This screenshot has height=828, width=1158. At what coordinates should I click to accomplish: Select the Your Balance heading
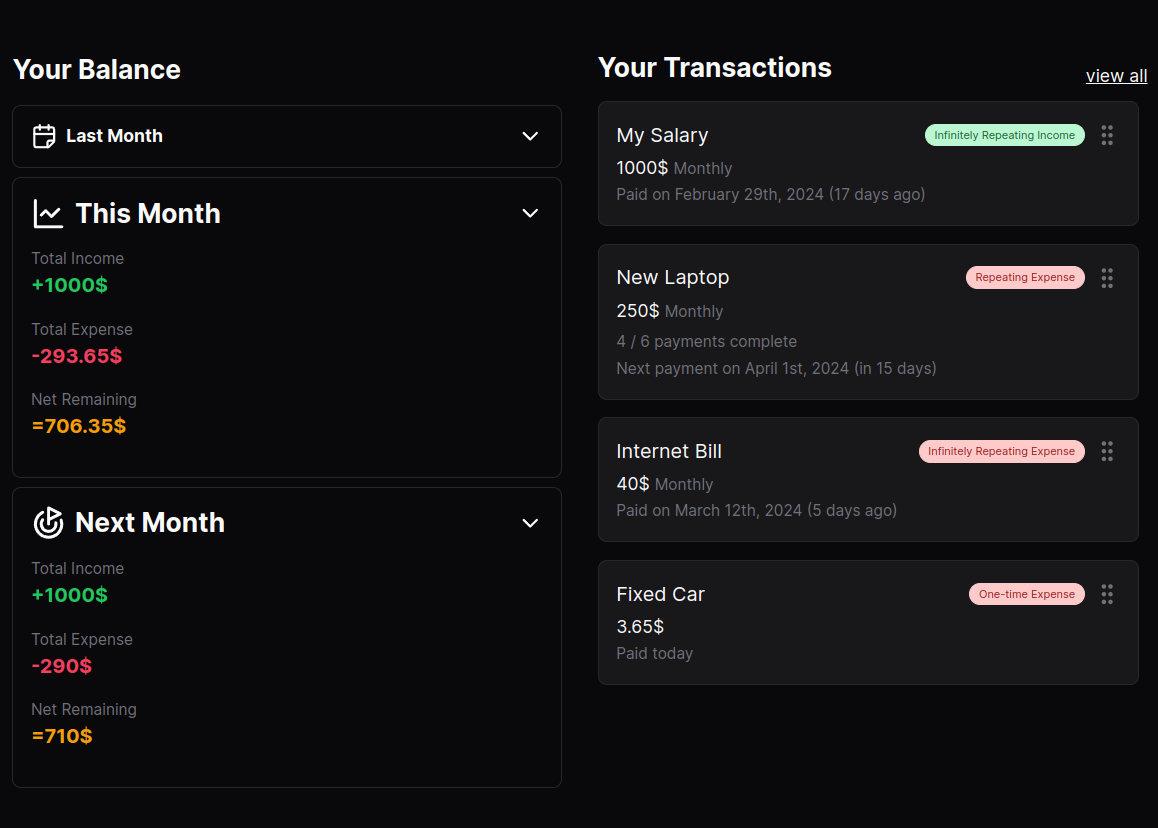(x=96, y=70)
